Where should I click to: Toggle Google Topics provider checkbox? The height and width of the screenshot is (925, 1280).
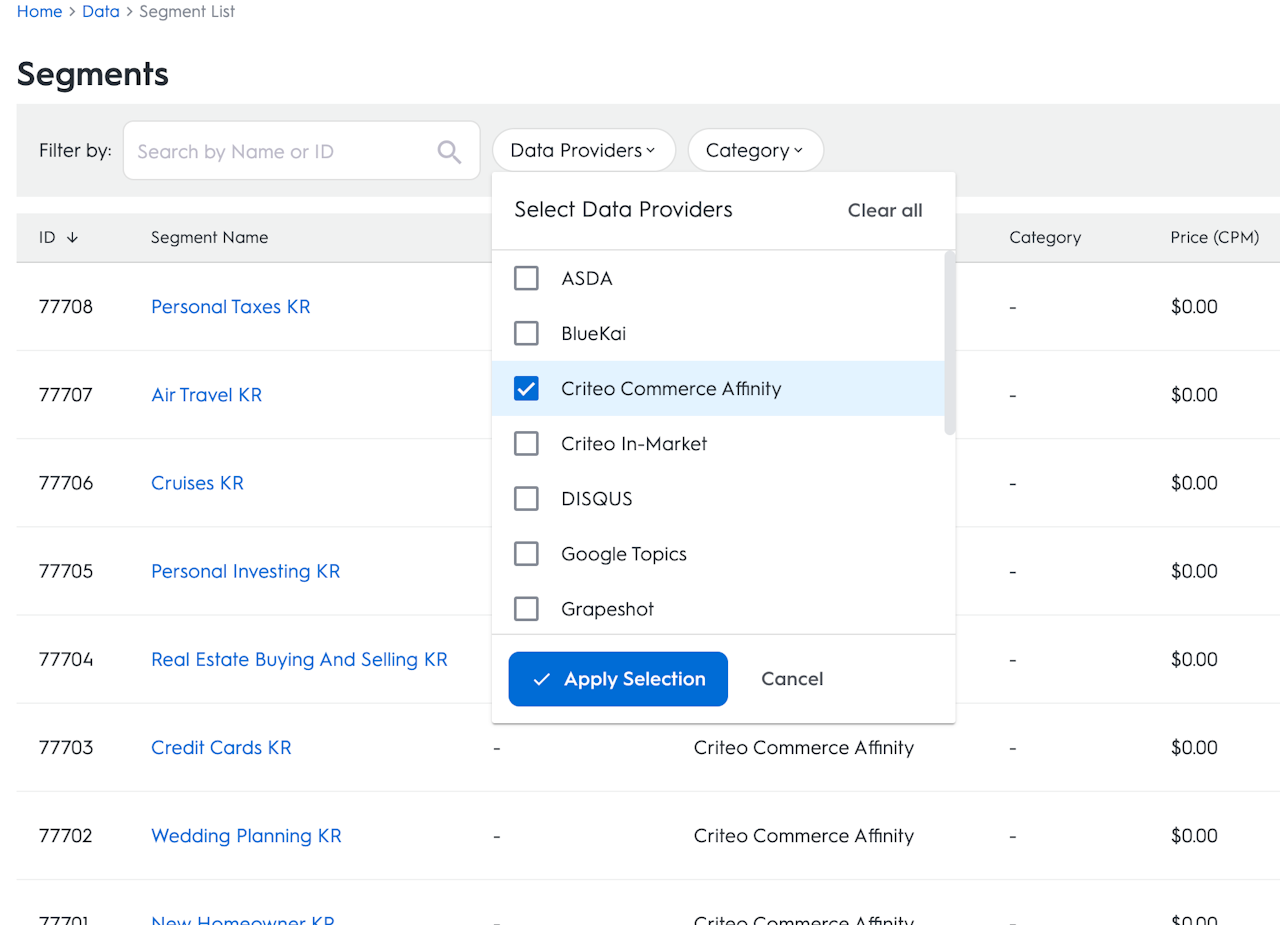pos(526,553)
